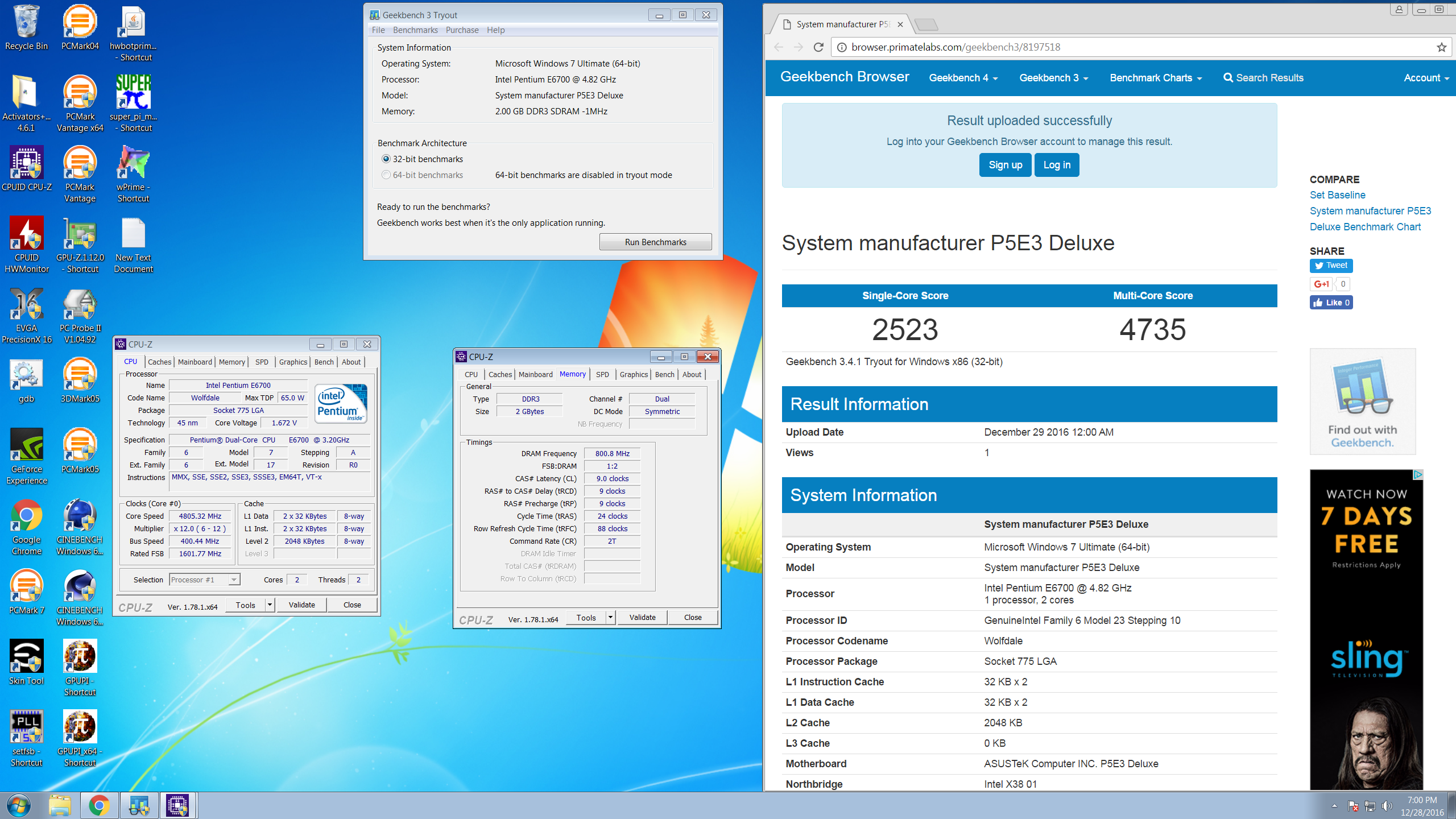Open the volume control in system tray
This screenshot has height=819, width=1456.
point(1387,806)
